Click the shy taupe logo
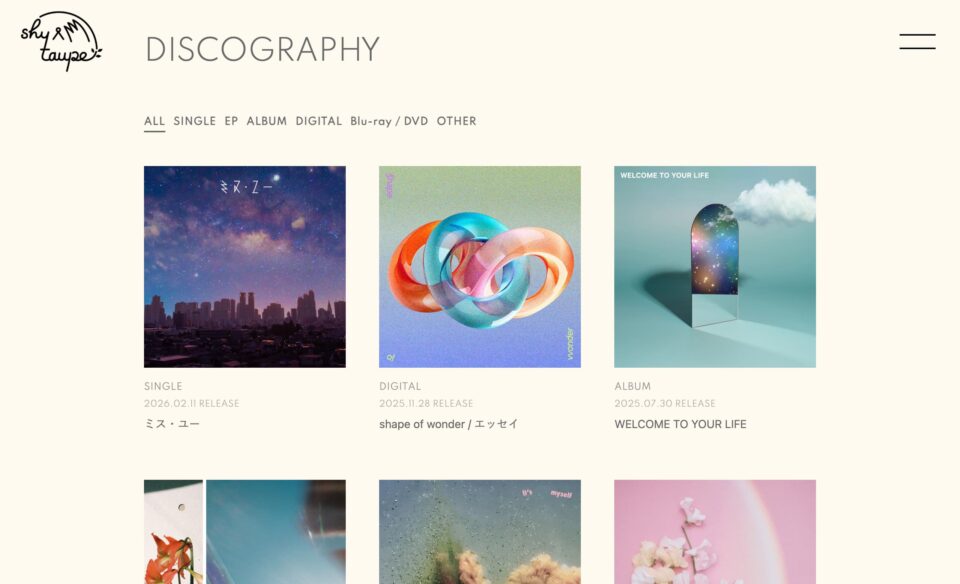 (61, 41)
